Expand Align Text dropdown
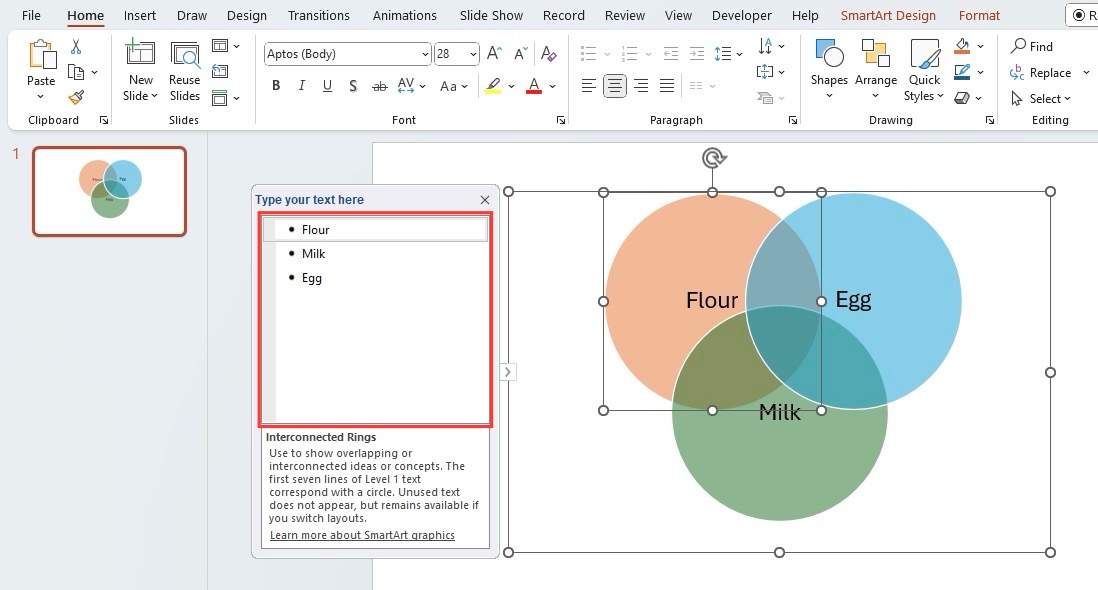The height and width of the screenshot is (590, 1098). [781, 72]
